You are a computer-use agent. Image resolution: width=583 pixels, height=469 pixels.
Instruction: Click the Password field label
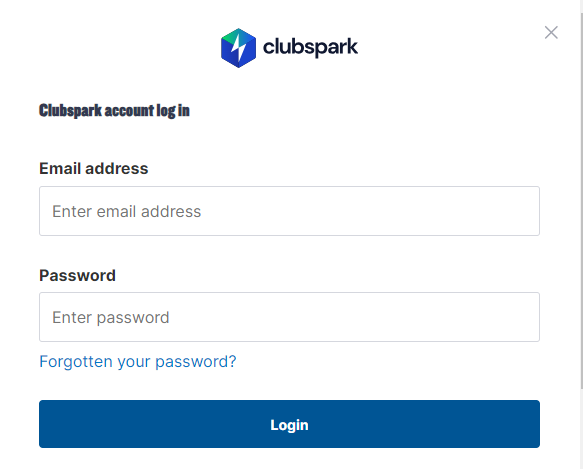tap(77, 276)
